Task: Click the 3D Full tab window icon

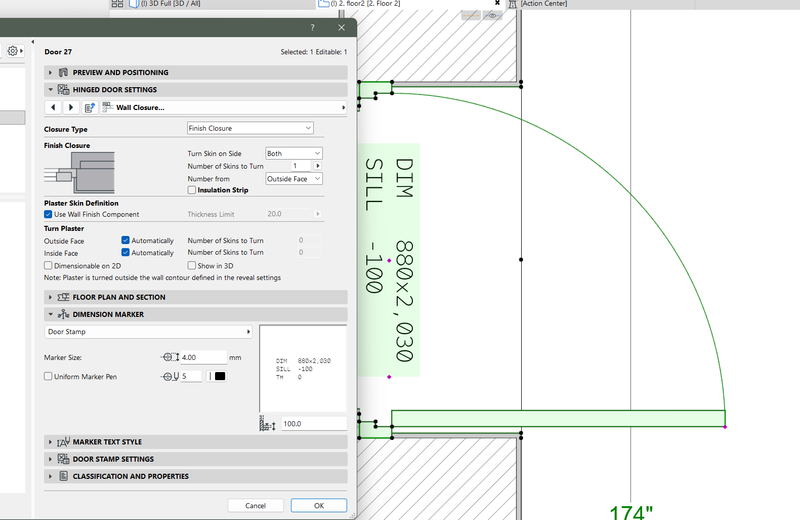Action: (x=134, y=4)
